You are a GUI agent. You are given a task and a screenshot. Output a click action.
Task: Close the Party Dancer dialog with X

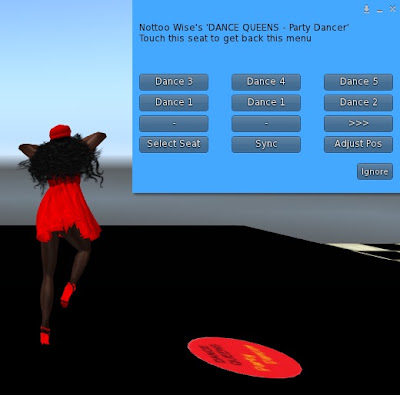[392, 9]
